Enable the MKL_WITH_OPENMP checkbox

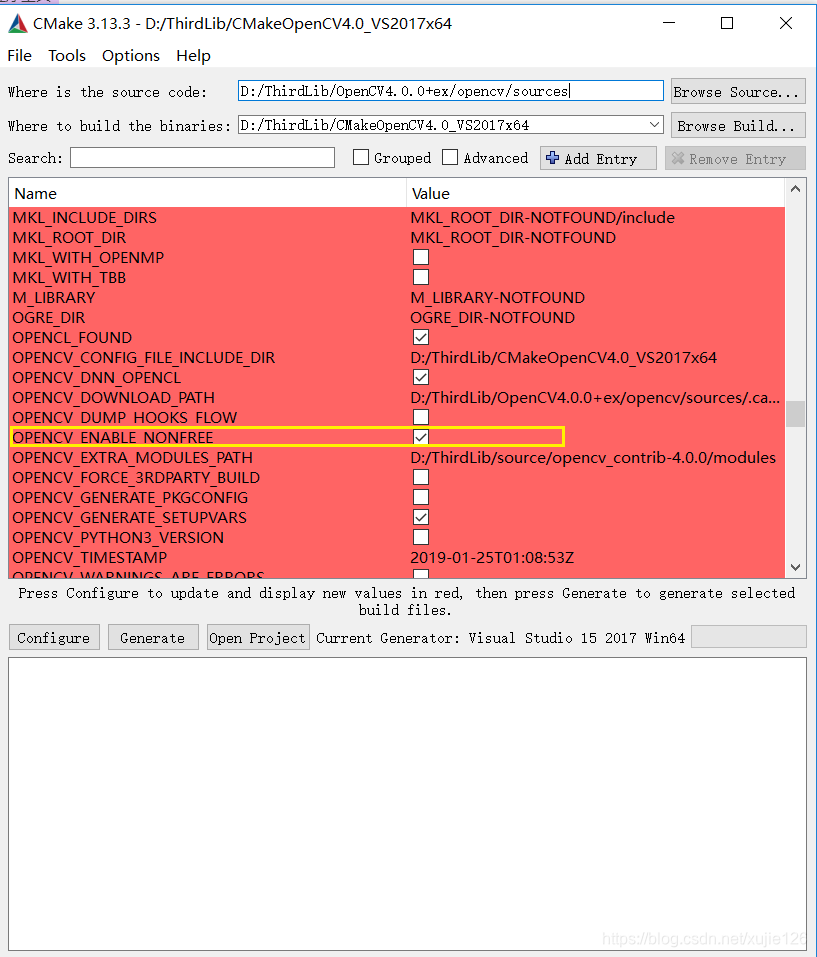(x=421, y=257)
